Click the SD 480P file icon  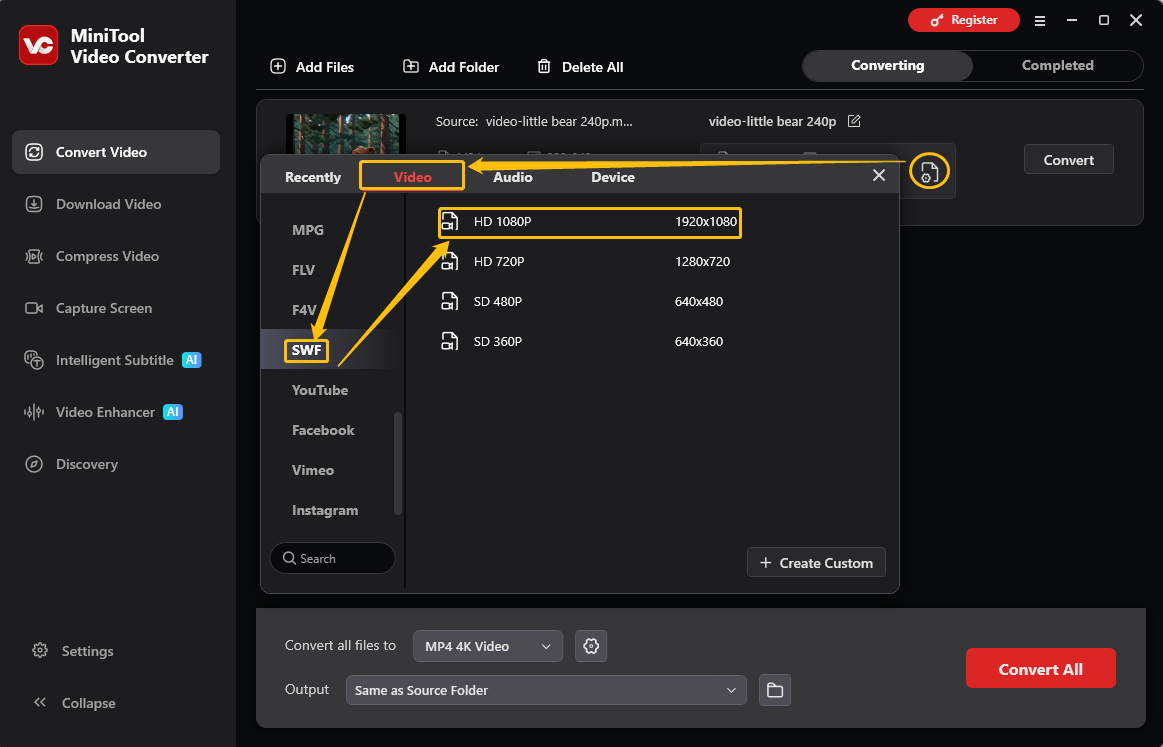point(449,301)
